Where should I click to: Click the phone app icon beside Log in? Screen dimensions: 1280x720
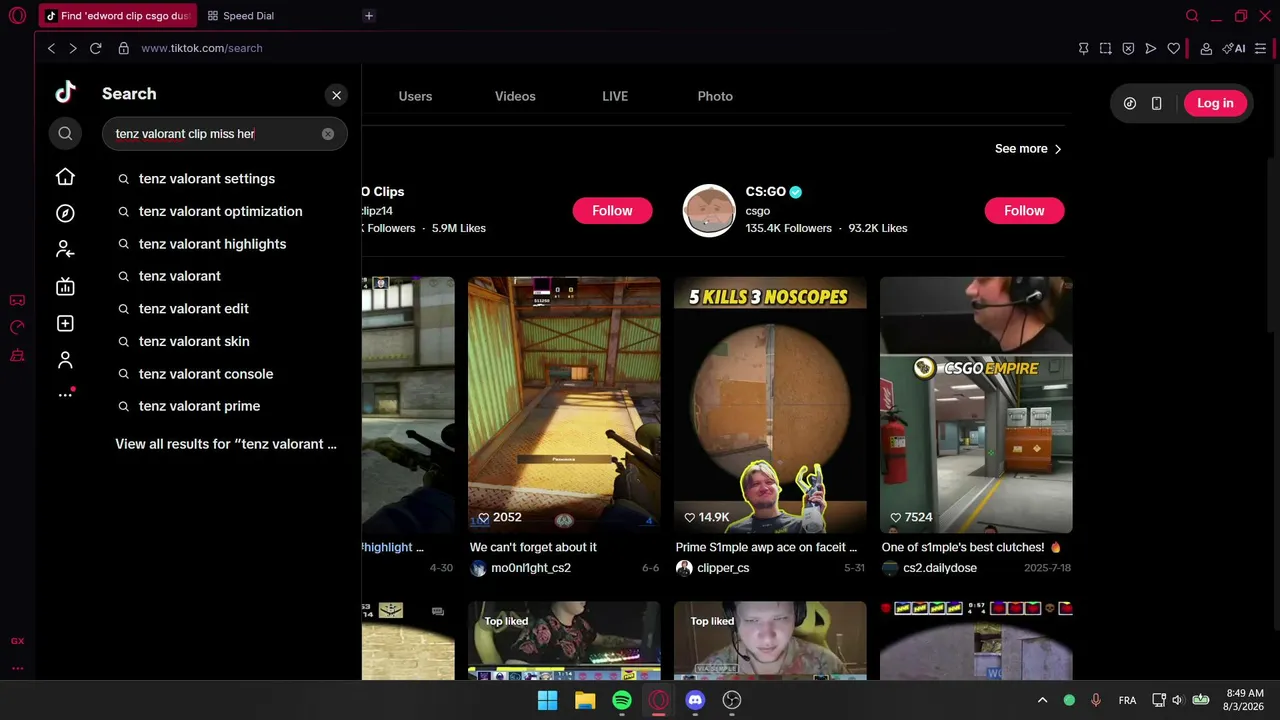click(x=1157, y=103)
